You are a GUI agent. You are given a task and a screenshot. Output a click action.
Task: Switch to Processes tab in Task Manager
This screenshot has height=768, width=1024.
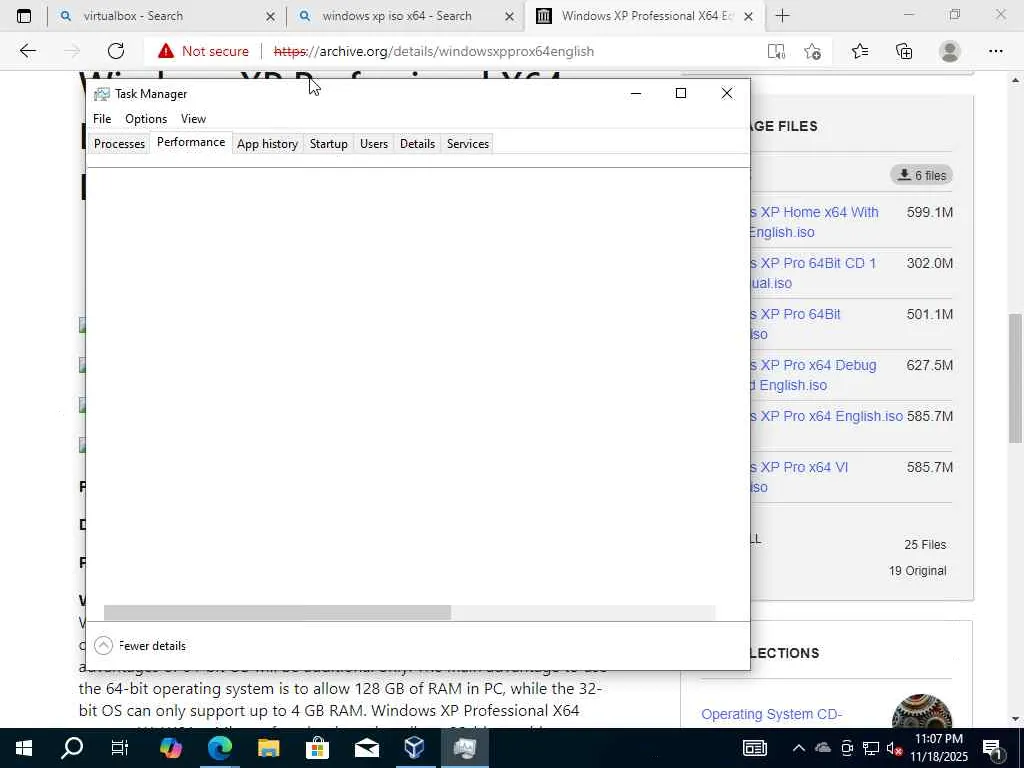(119, 144)
